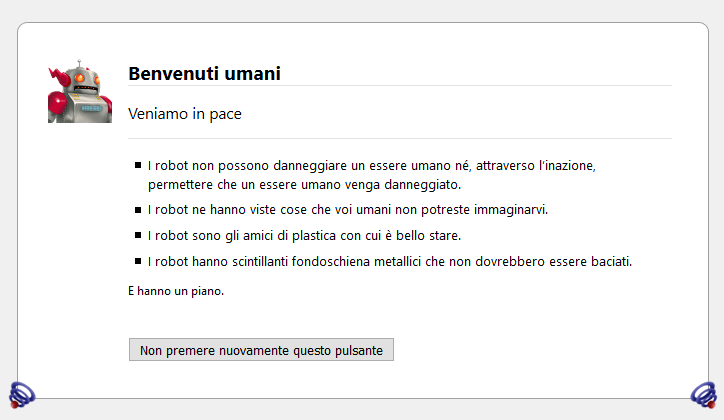Viewport: 724px width, 420px height.
Task: Click the bullet before 'amici di plastica'
Action: point(137,236)
